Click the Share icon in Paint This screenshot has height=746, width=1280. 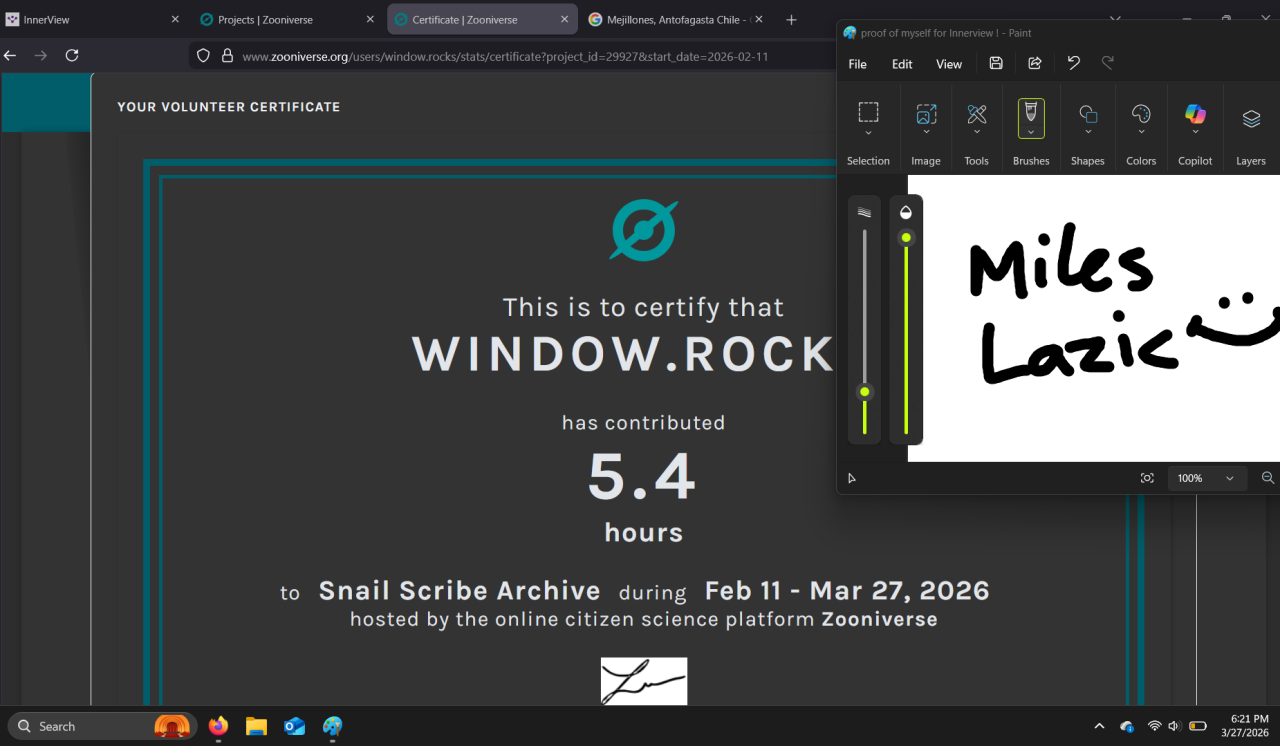(x=1035, y=63)
